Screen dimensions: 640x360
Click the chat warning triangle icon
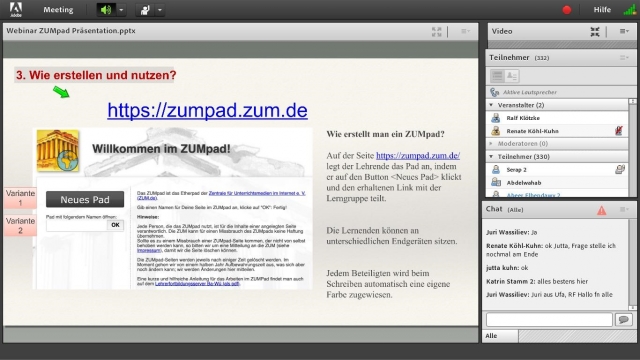(602, 210)
